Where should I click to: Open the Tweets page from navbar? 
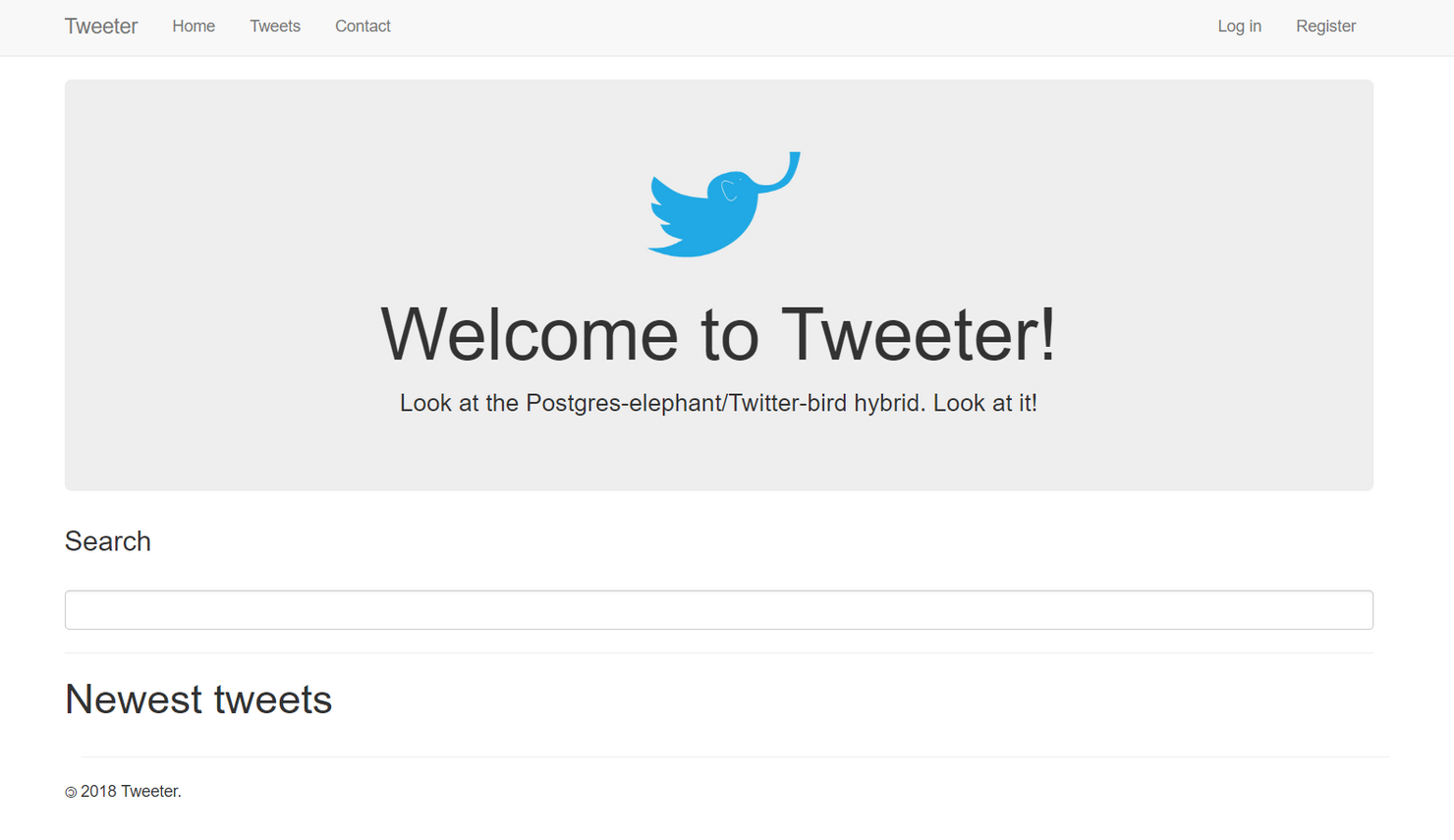[275, 27]
